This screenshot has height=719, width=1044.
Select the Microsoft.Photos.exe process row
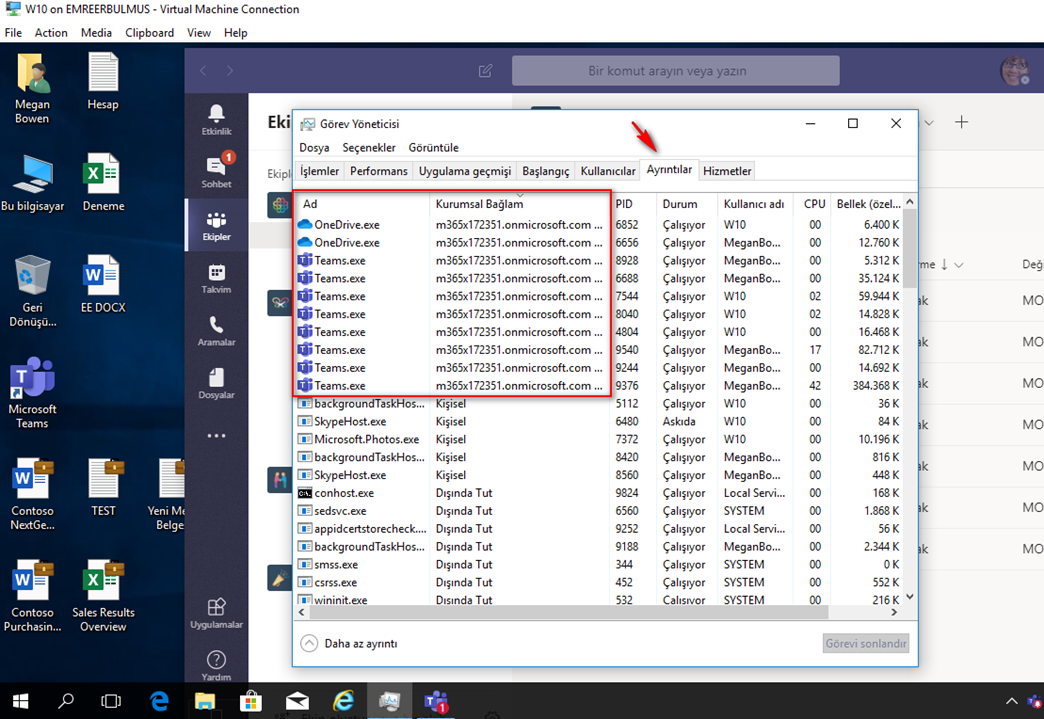(599, 439)
